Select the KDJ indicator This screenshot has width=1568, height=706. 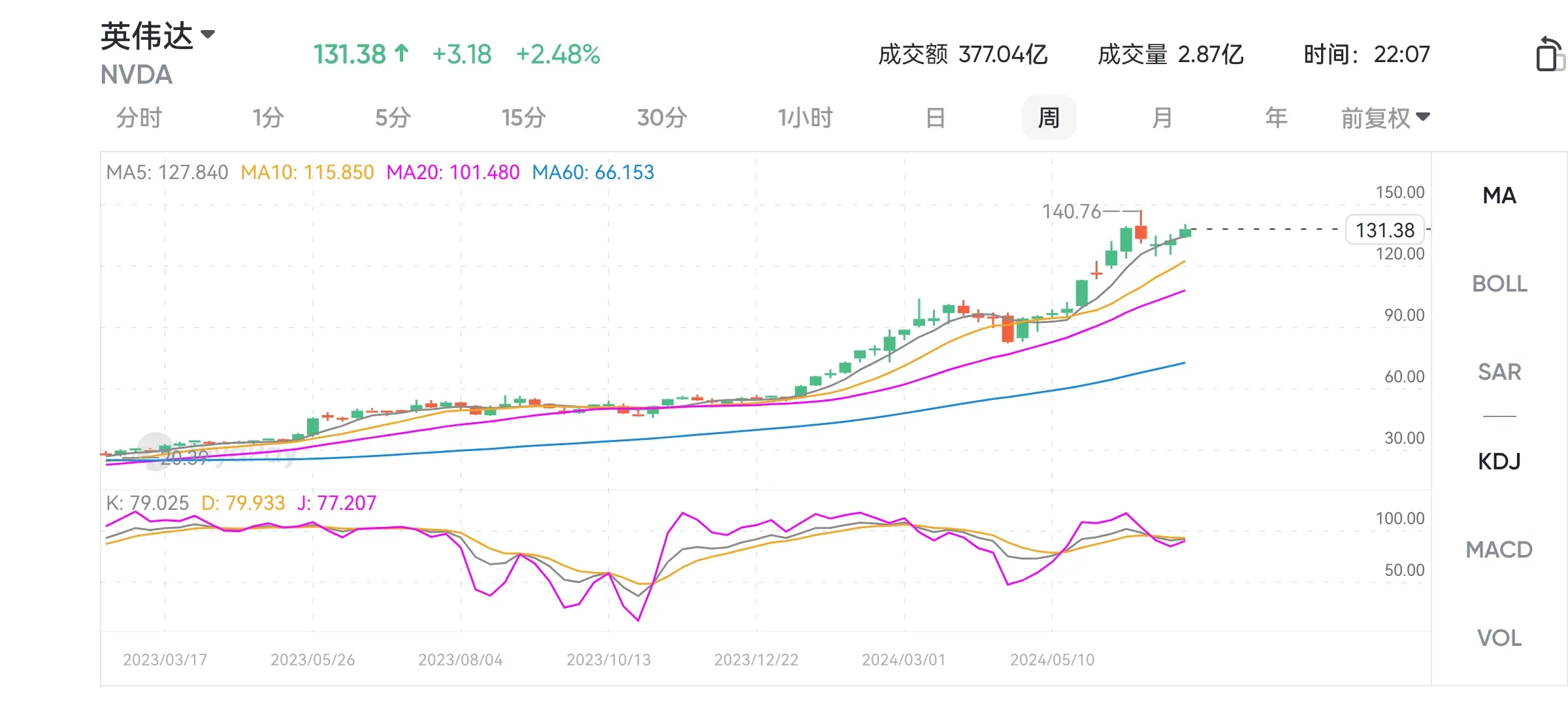point(1499,462)
